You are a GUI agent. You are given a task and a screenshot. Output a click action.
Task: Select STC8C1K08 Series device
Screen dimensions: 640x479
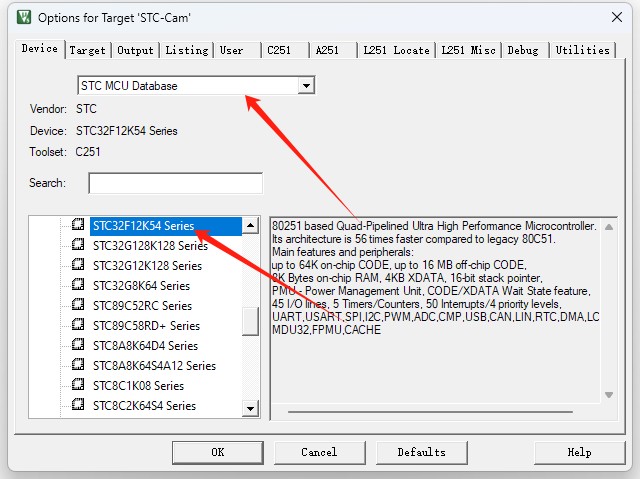click(138, 386)
